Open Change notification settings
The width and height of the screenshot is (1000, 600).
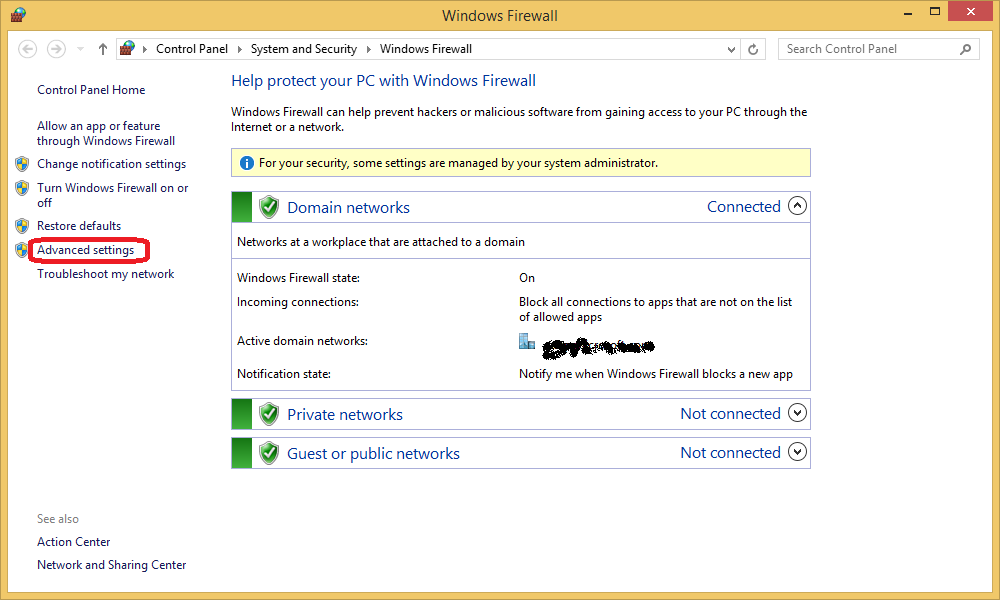tap(112, 164)
